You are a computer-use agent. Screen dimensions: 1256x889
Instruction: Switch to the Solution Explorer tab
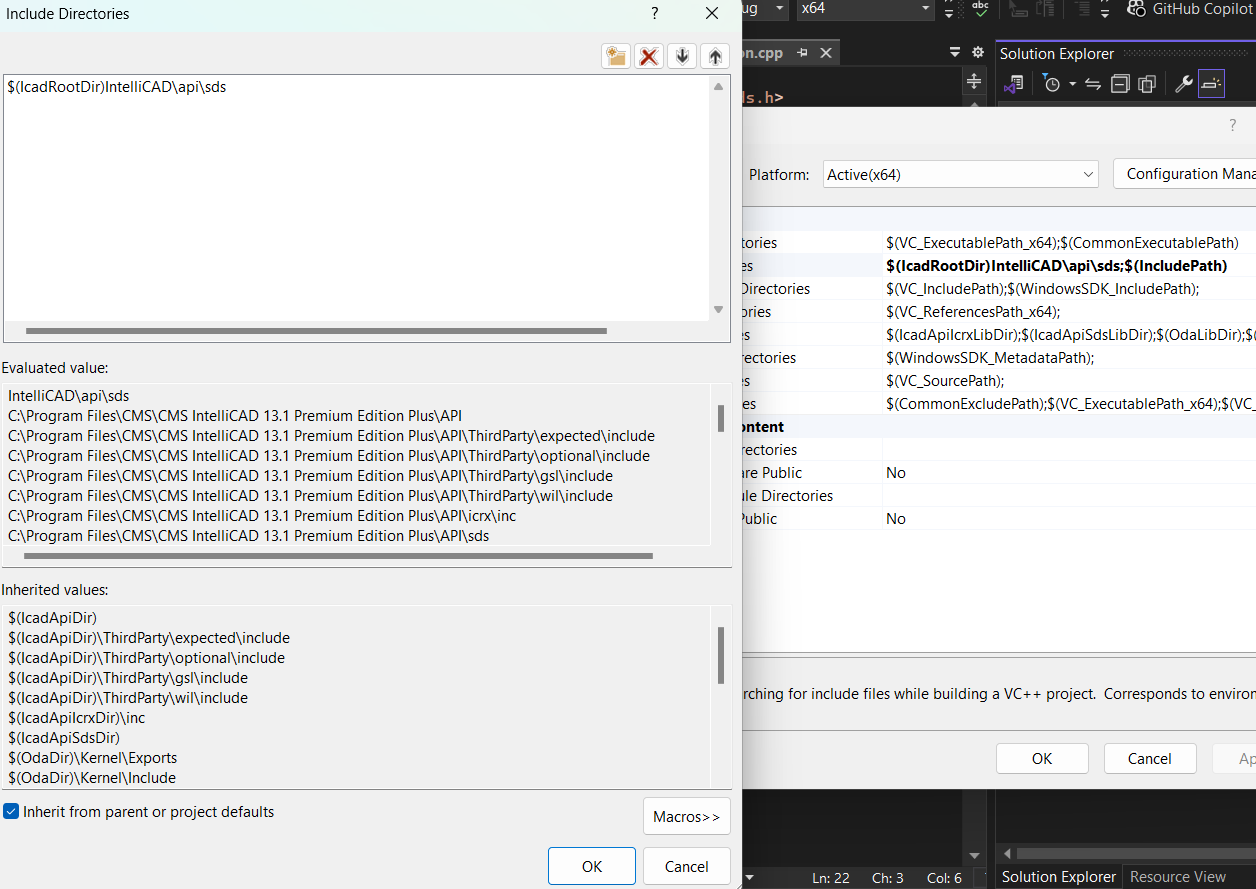1059,877
